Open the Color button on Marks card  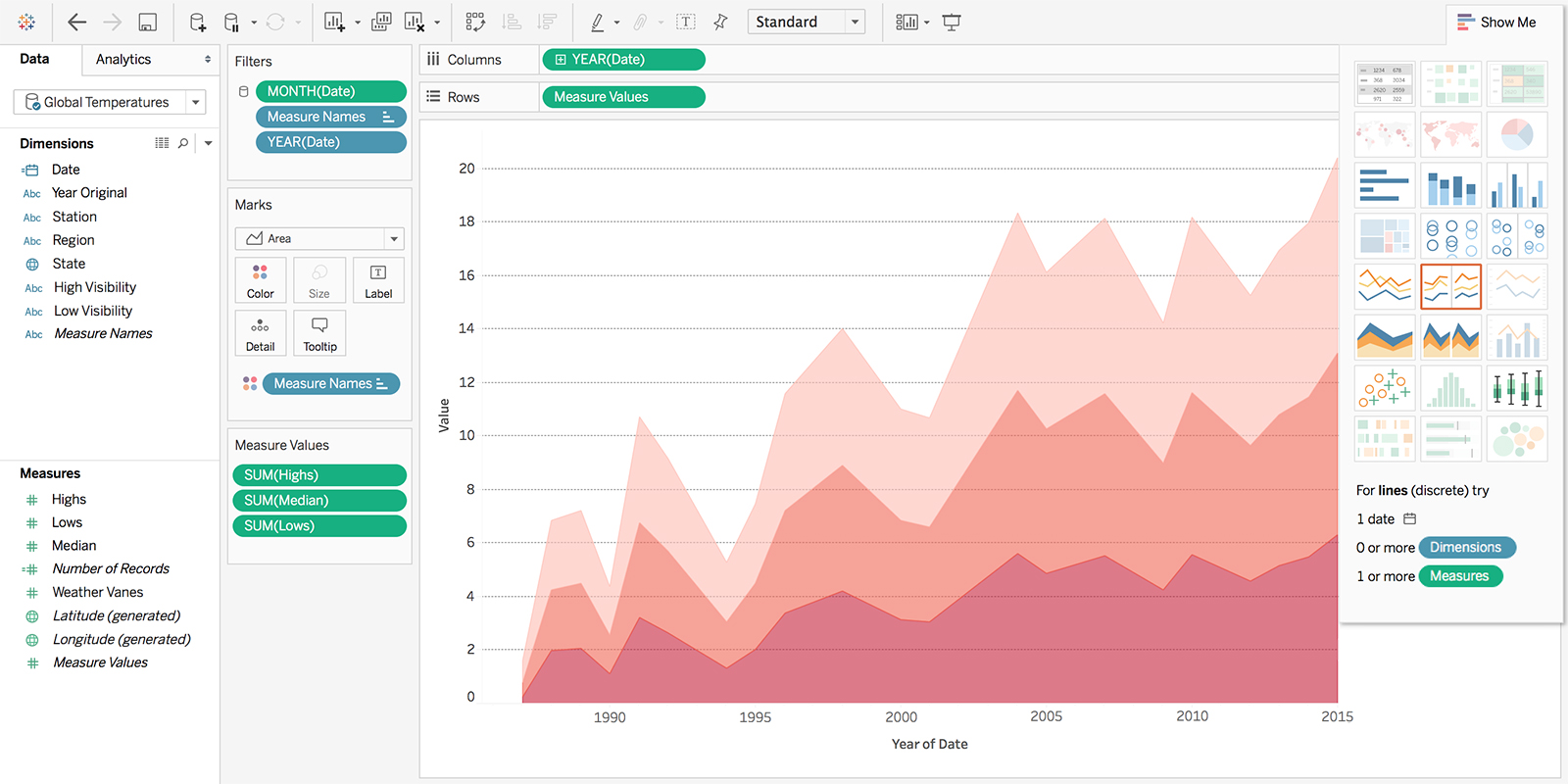tap(261, 280)
